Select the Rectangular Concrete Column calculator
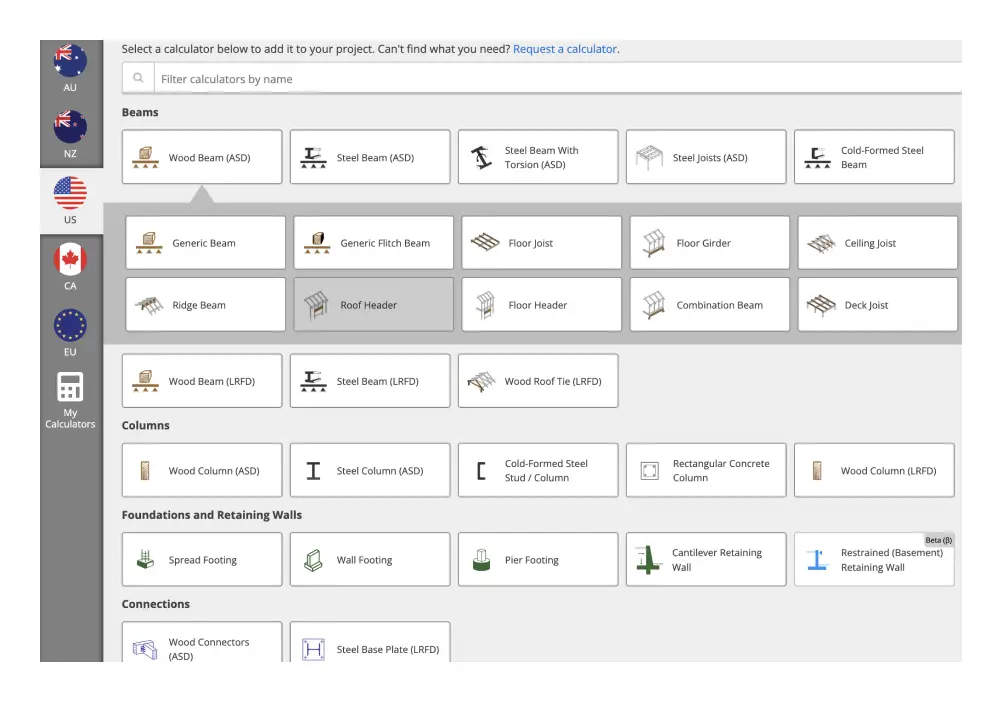Viewport: 1002px width, 702px height. tap(706, 471)
